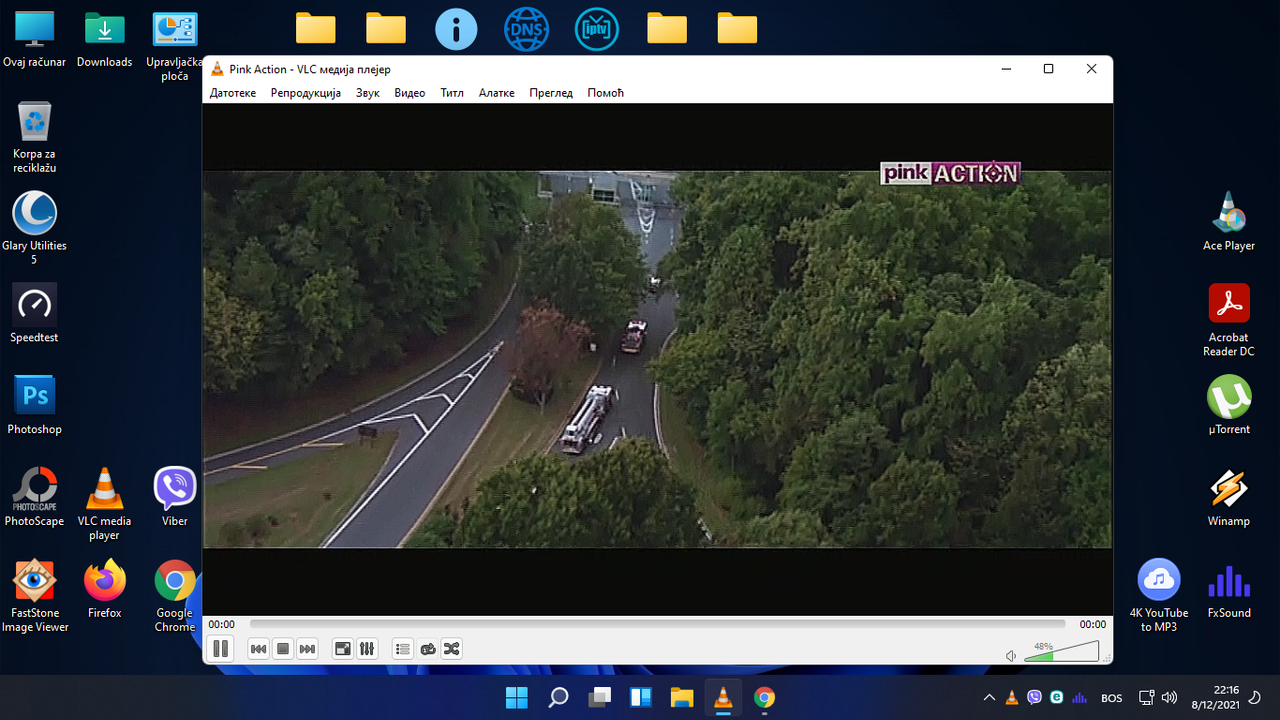
Task: Select the Speedtest desktop icon
Action: pyautogui.click(x=35, y=313)
